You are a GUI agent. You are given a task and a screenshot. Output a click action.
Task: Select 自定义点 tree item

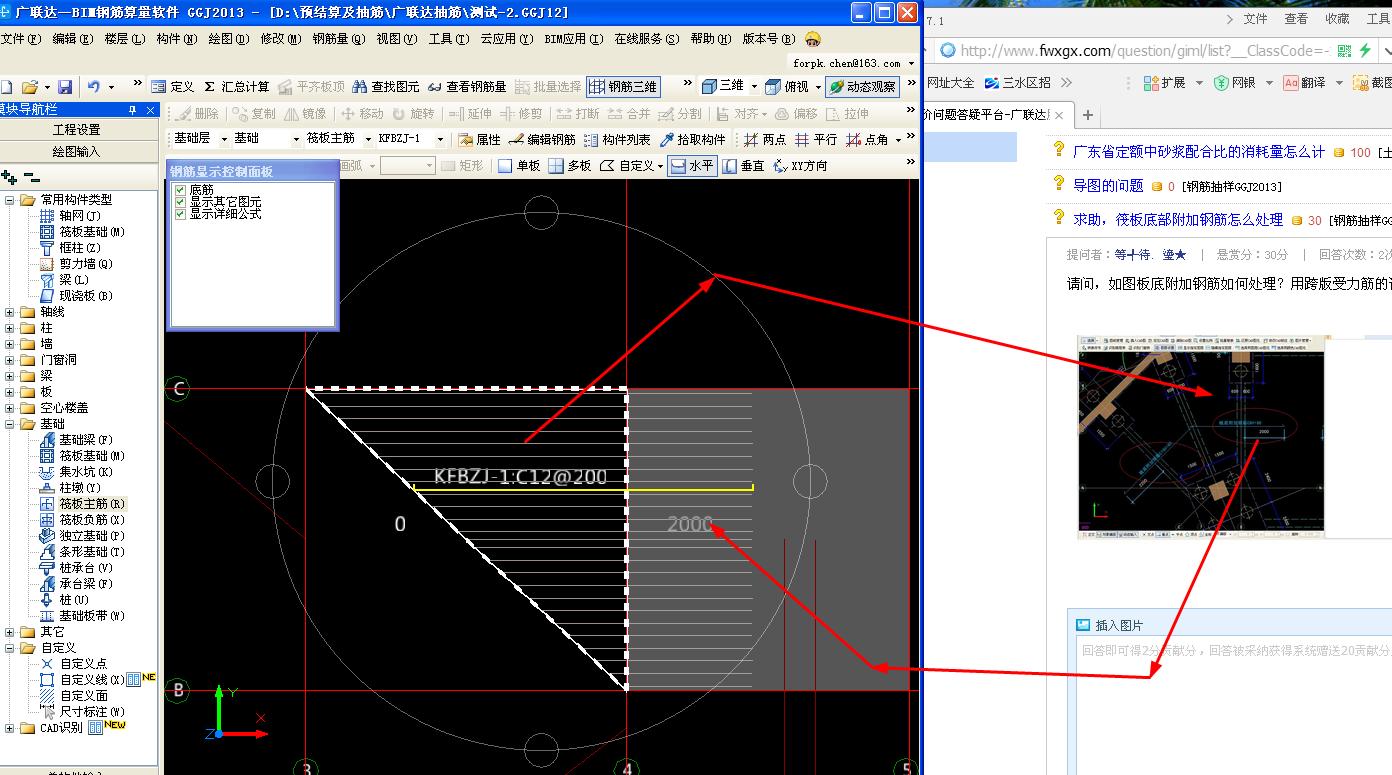coord(73,664)
